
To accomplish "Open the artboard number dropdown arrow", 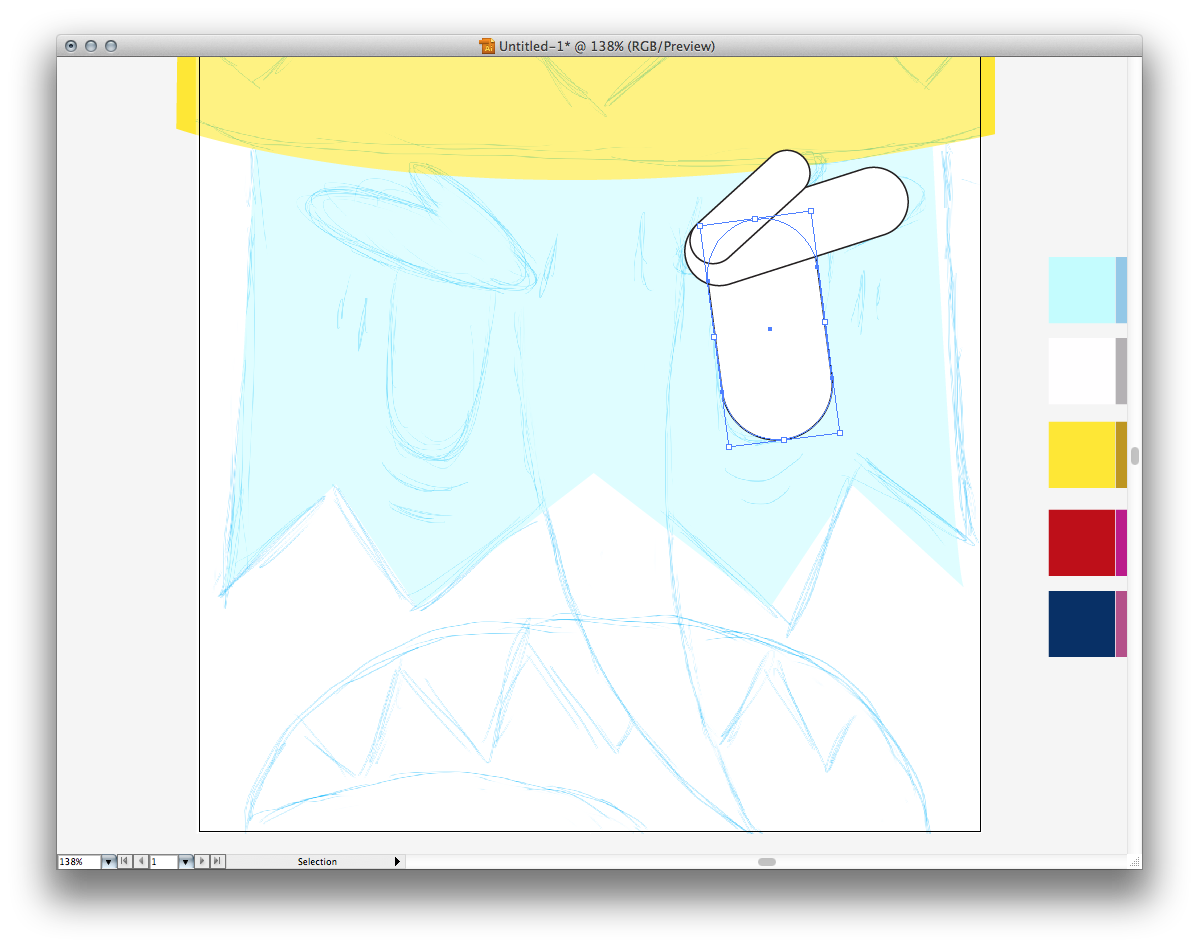I will coord(185,861).
